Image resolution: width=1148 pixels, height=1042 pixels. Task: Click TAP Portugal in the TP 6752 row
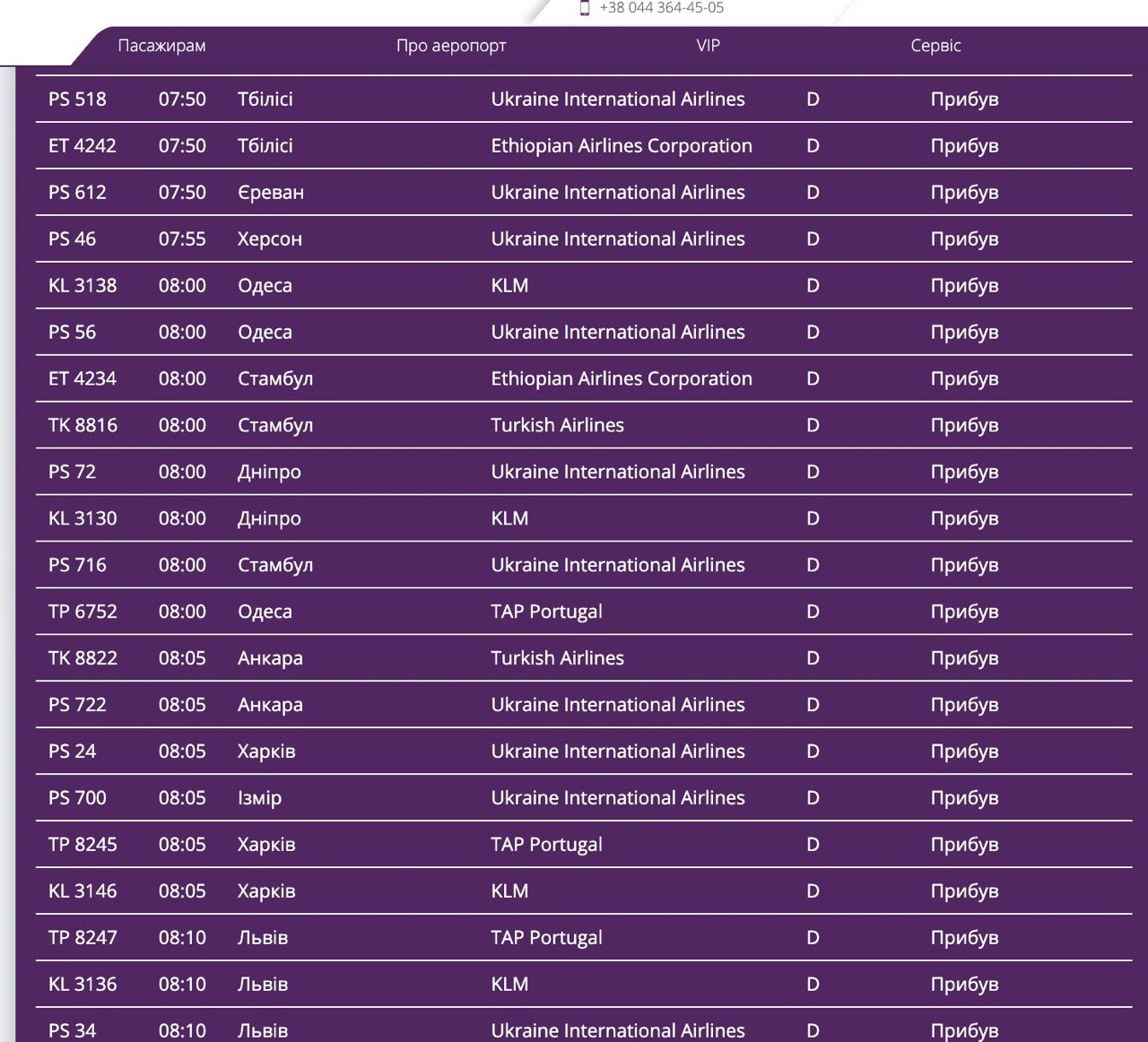(546, 612)
